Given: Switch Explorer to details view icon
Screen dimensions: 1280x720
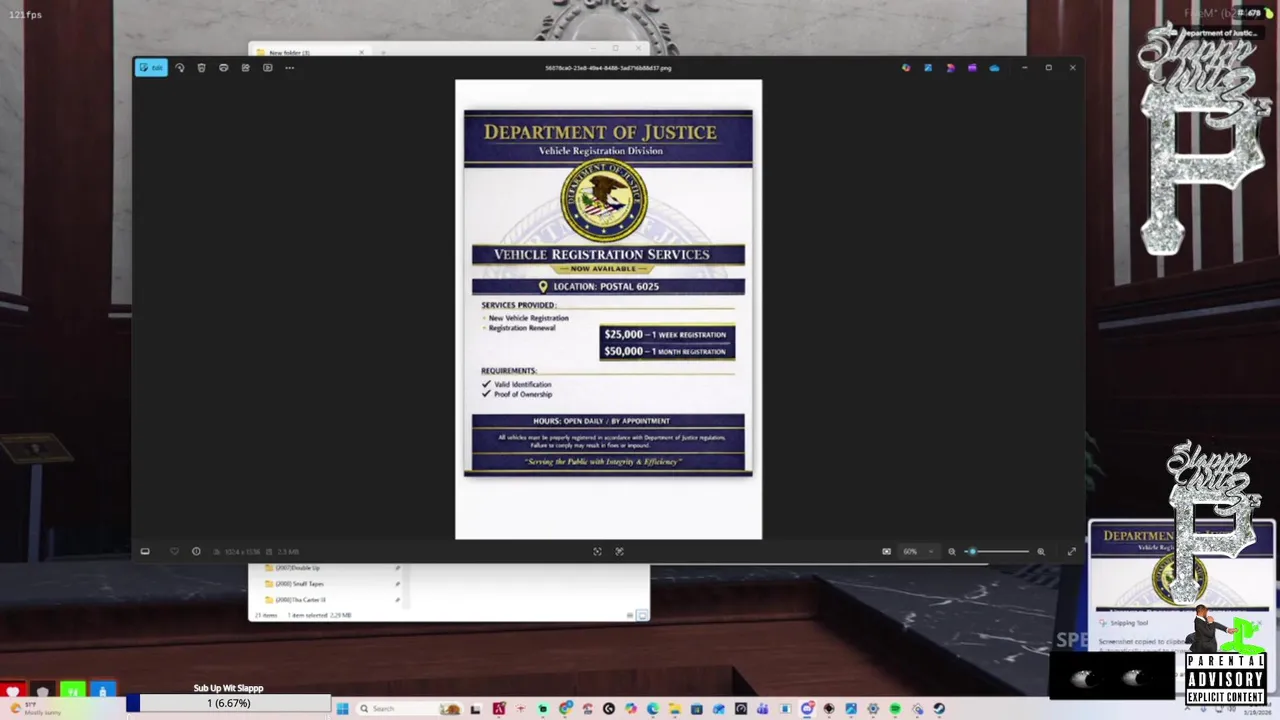Looking at the screenshot, I should (x=630, y=615).
